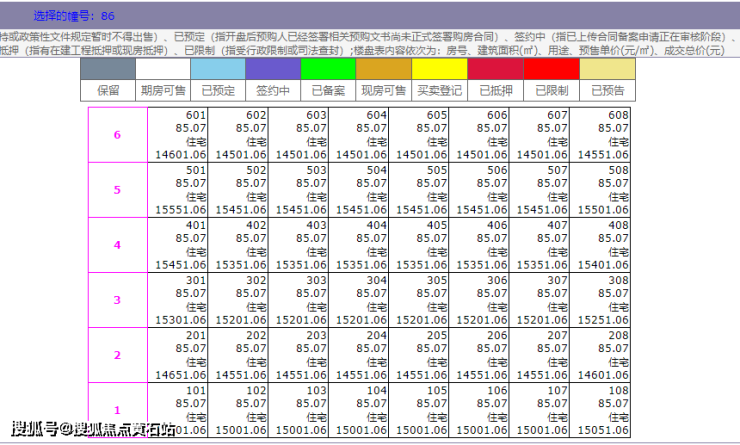Open room 505 cell

[419, 190]
